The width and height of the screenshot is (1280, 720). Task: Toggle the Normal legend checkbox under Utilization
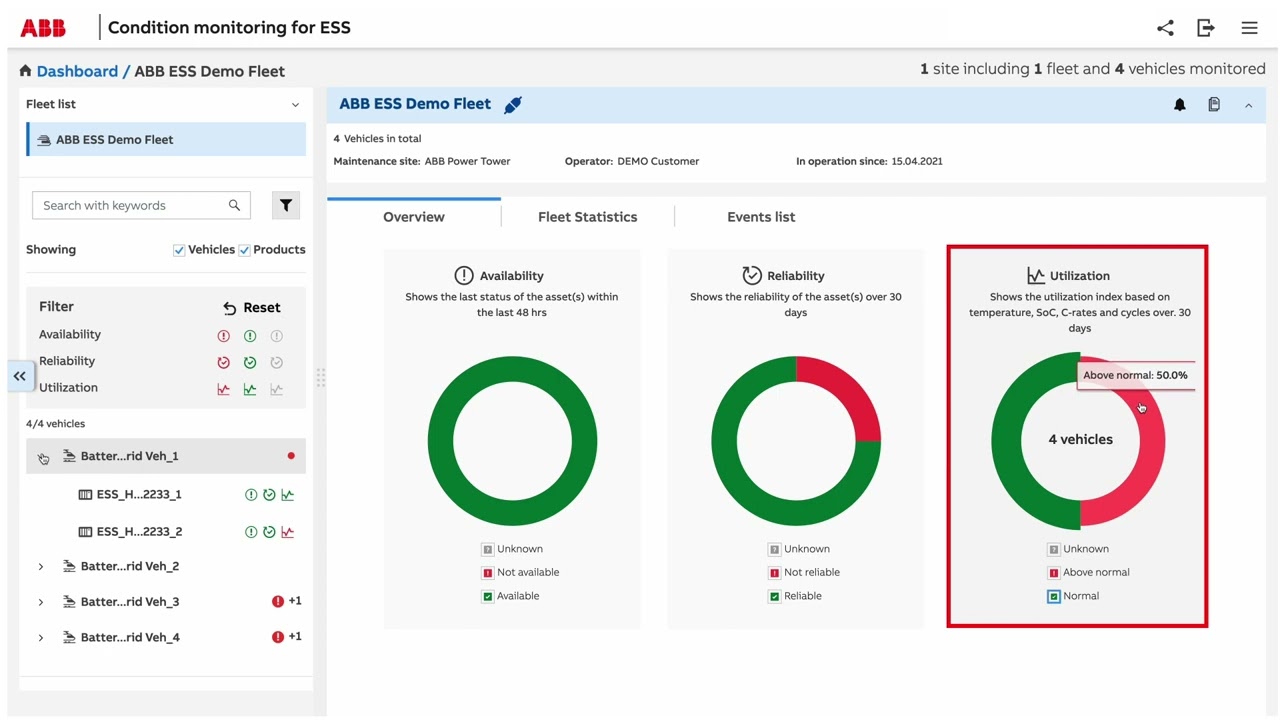(1053, 596)
